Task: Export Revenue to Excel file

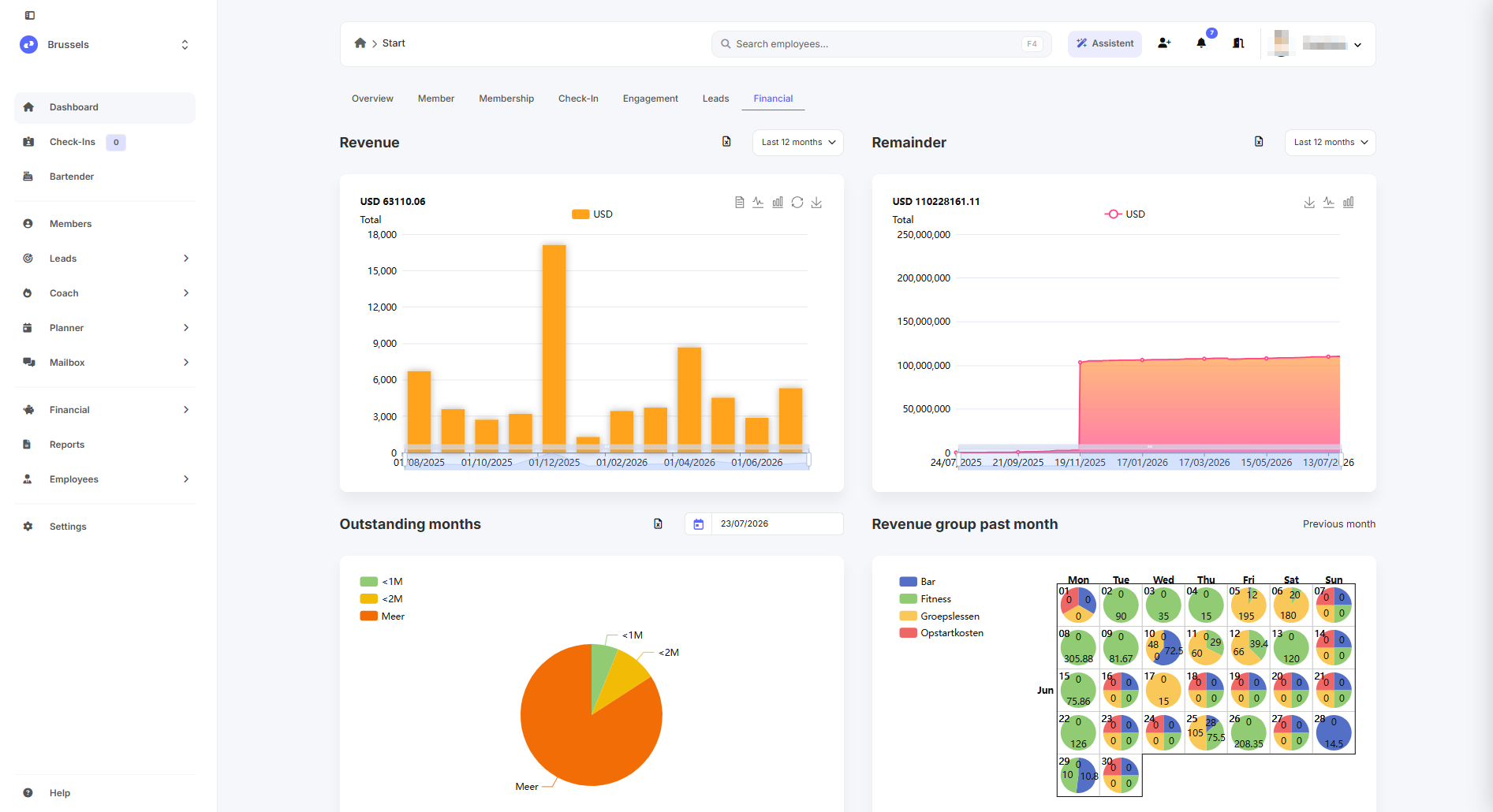Action: point(726,142)
